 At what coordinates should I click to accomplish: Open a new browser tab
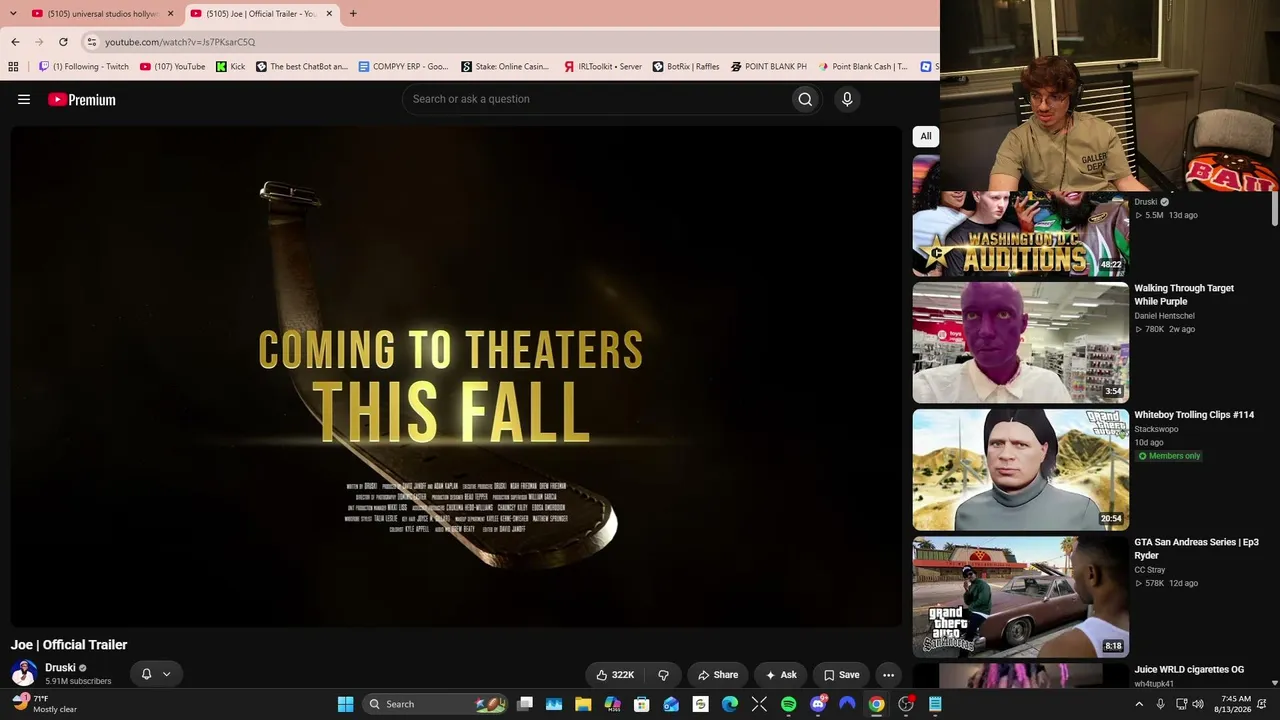tap(353, 14)
